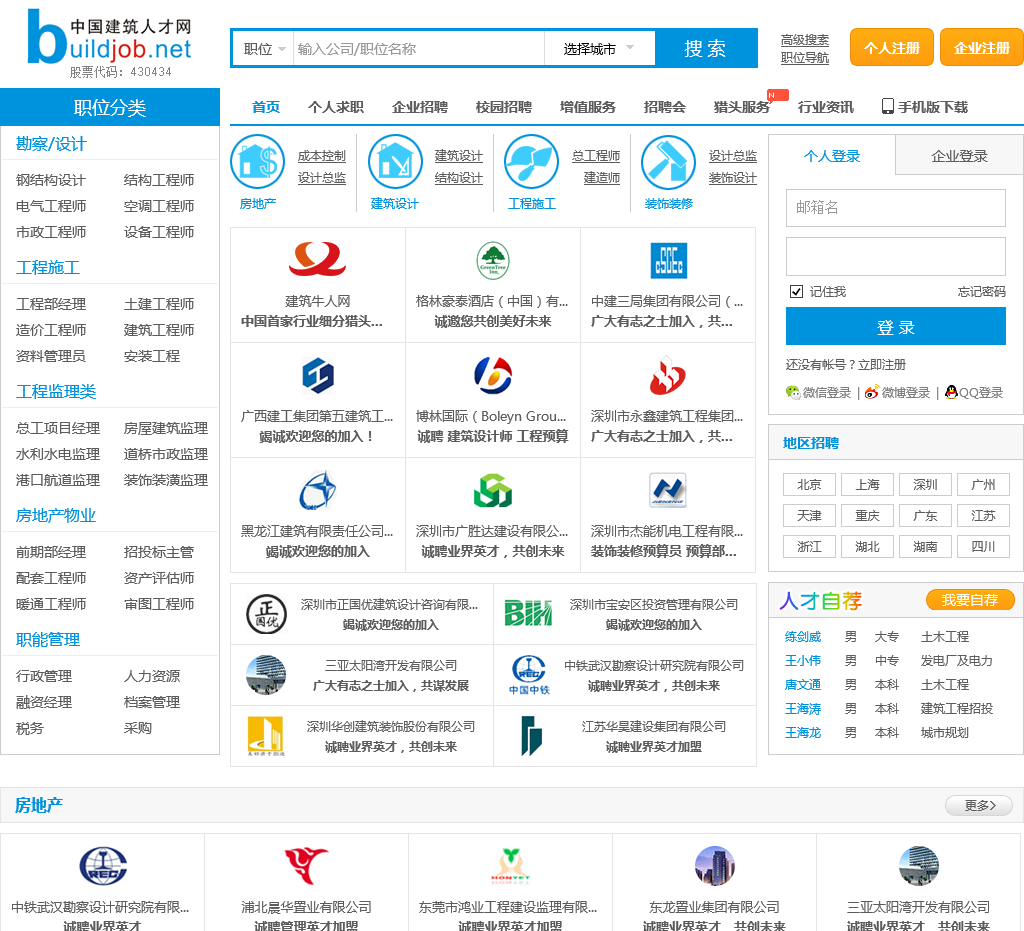1024x931 pixels.
Task: Click the 企业注册 orange button
Action: click(x=982, y=48)
